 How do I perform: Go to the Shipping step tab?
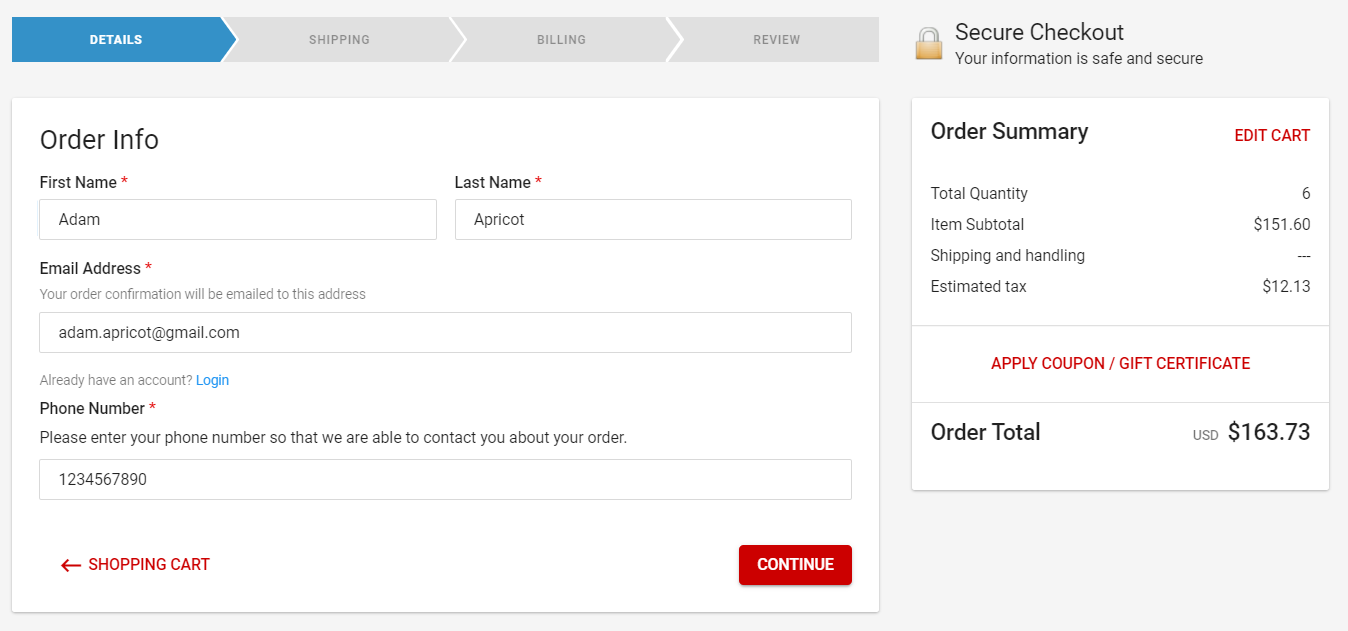[339, 40]
